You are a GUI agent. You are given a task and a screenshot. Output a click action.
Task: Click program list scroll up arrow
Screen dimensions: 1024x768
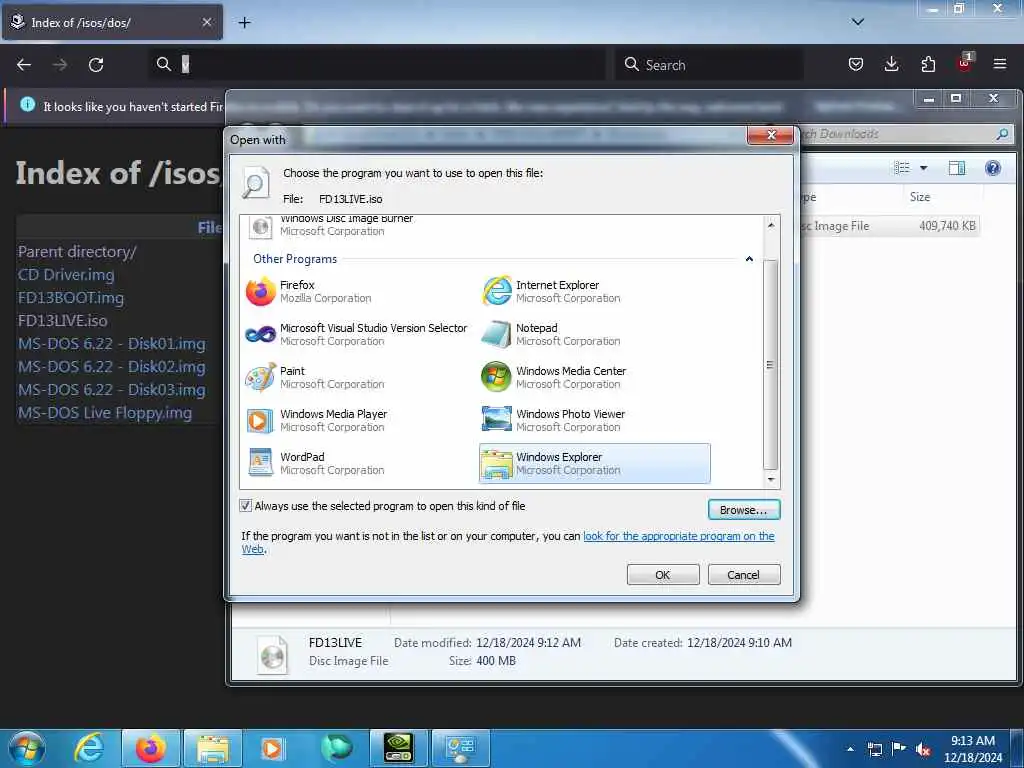click(x=771, y=225)
